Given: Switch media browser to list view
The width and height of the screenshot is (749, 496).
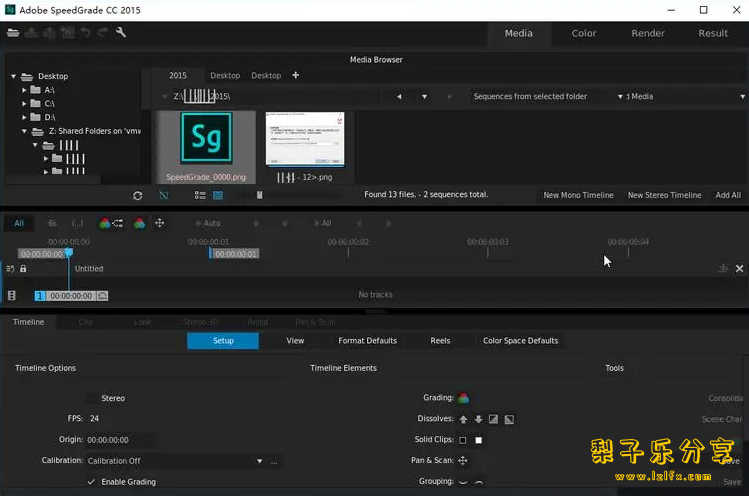Looking at the screenshot, I should 200,195.
